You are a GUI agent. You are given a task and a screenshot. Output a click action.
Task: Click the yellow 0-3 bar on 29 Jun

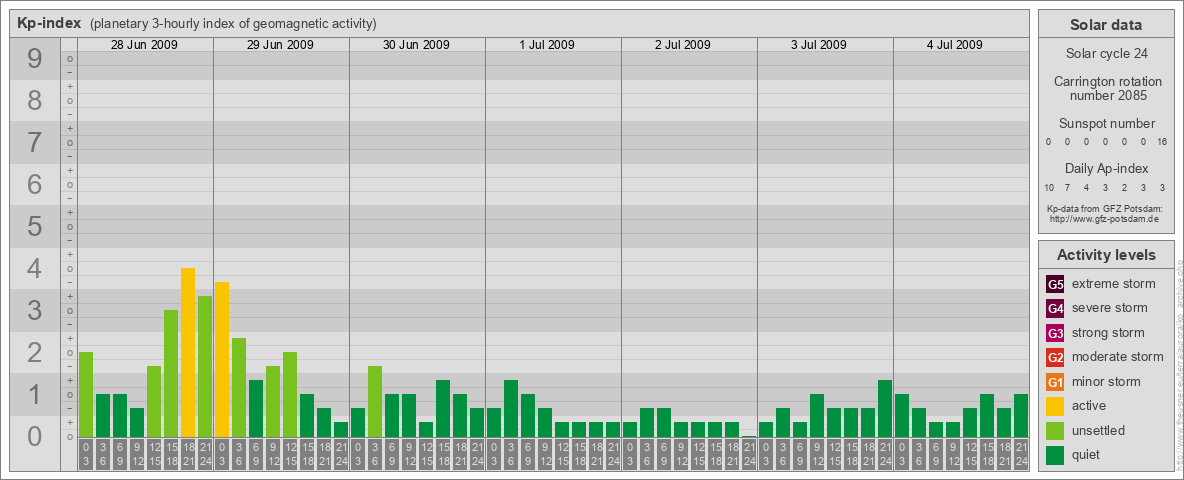(x=222, y=359)
